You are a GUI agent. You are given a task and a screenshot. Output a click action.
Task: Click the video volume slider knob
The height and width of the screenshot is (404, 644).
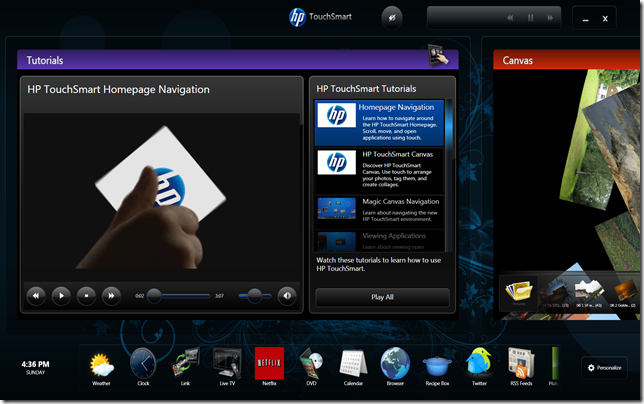pyautogui.click(x=255, y=296)
